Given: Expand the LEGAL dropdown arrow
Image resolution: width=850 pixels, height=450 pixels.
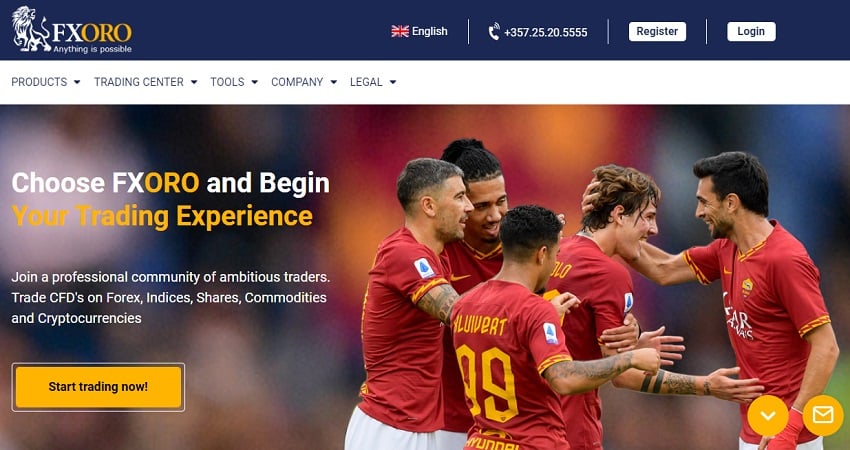Looking at the screenshot, I should click(392, 82).
